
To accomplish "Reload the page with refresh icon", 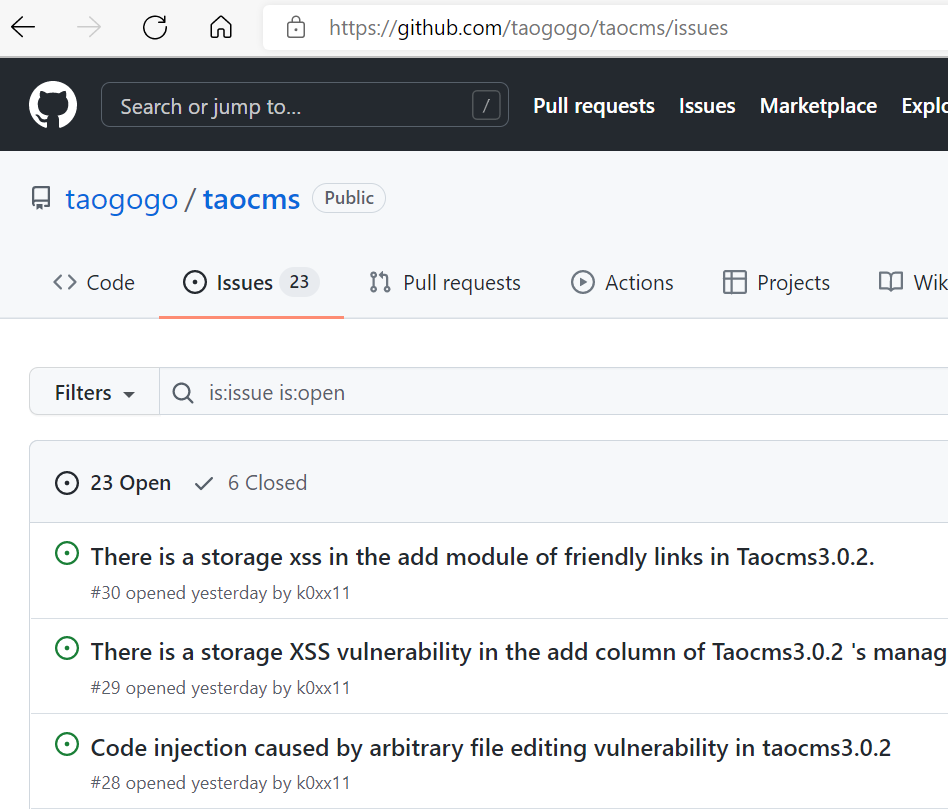I will [155, 27].
